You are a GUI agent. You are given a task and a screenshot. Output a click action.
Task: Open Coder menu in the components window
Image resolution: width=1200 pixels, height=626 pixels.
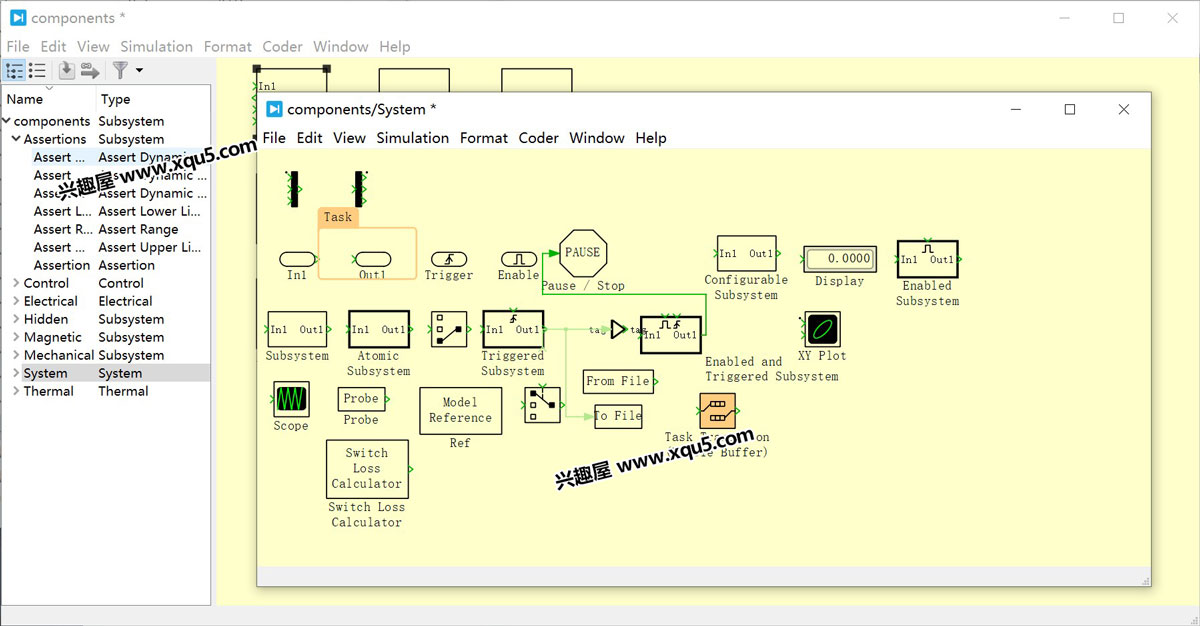[x=282, y=46]
